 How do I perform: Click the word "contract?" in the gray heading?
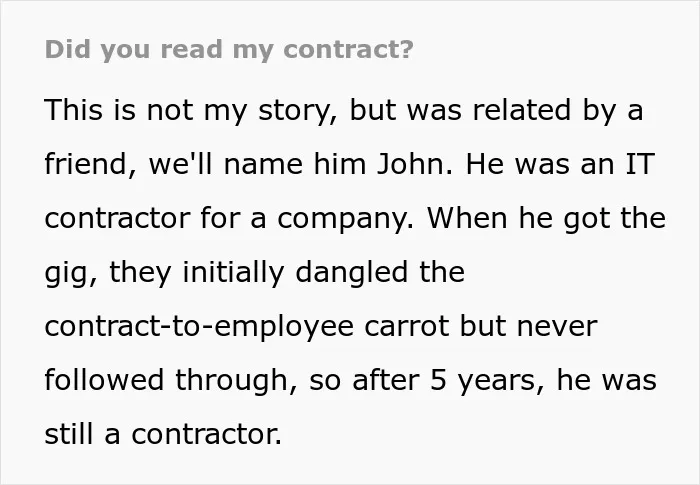click(349, 49)
